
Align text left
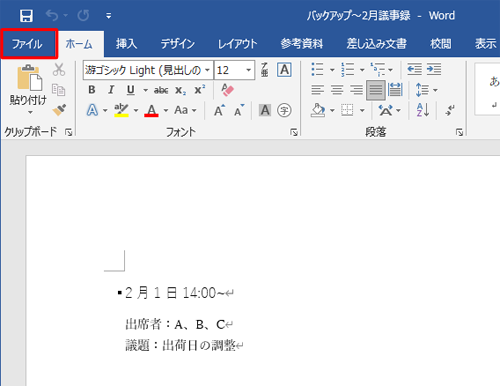(317, 90)
